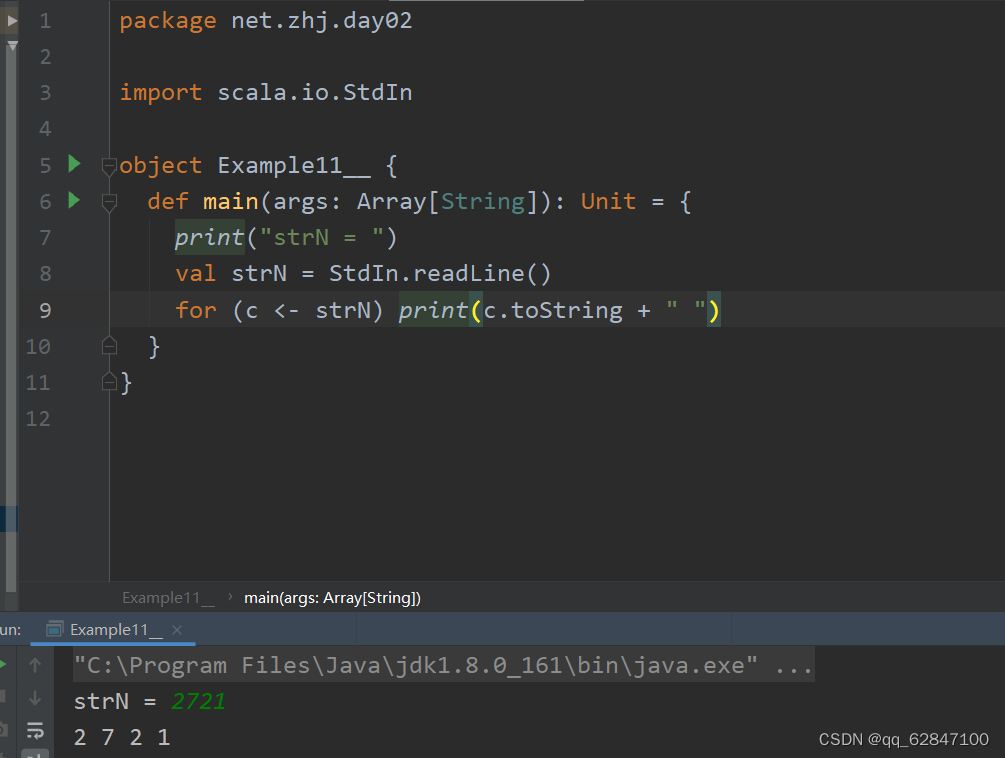Click the small arrow icon beside line 1
Viewport: 1005px width, 758px height.
(x=11, y=21)
